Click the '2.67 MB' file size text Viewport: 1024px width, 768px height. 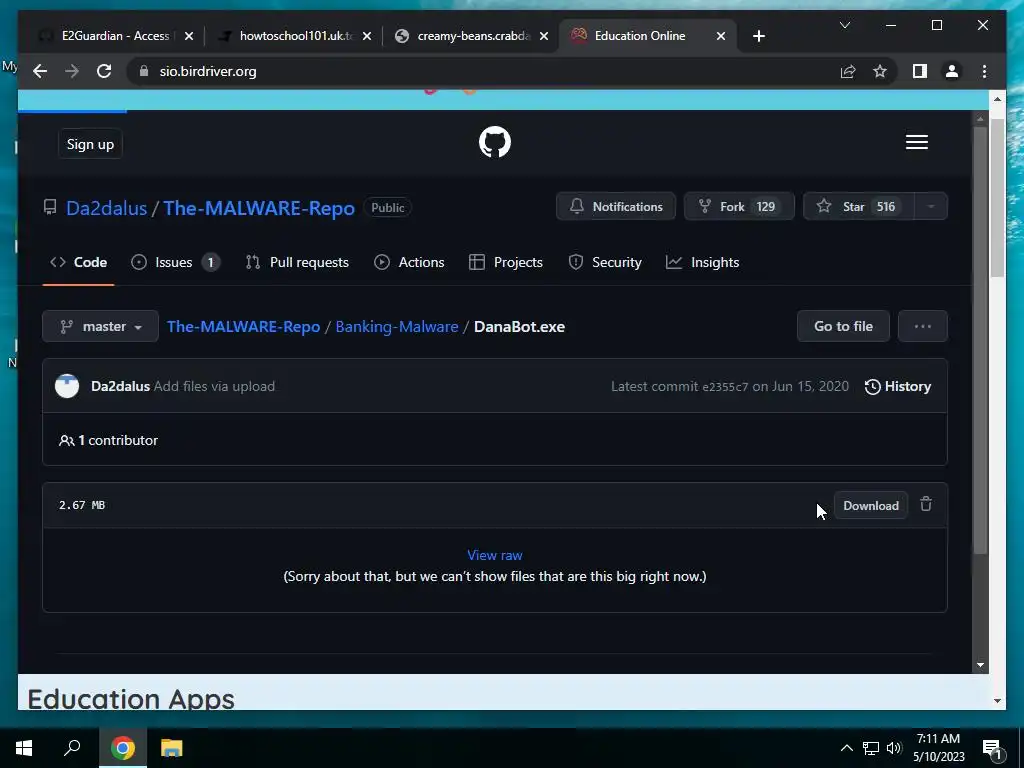coord(82,505)
